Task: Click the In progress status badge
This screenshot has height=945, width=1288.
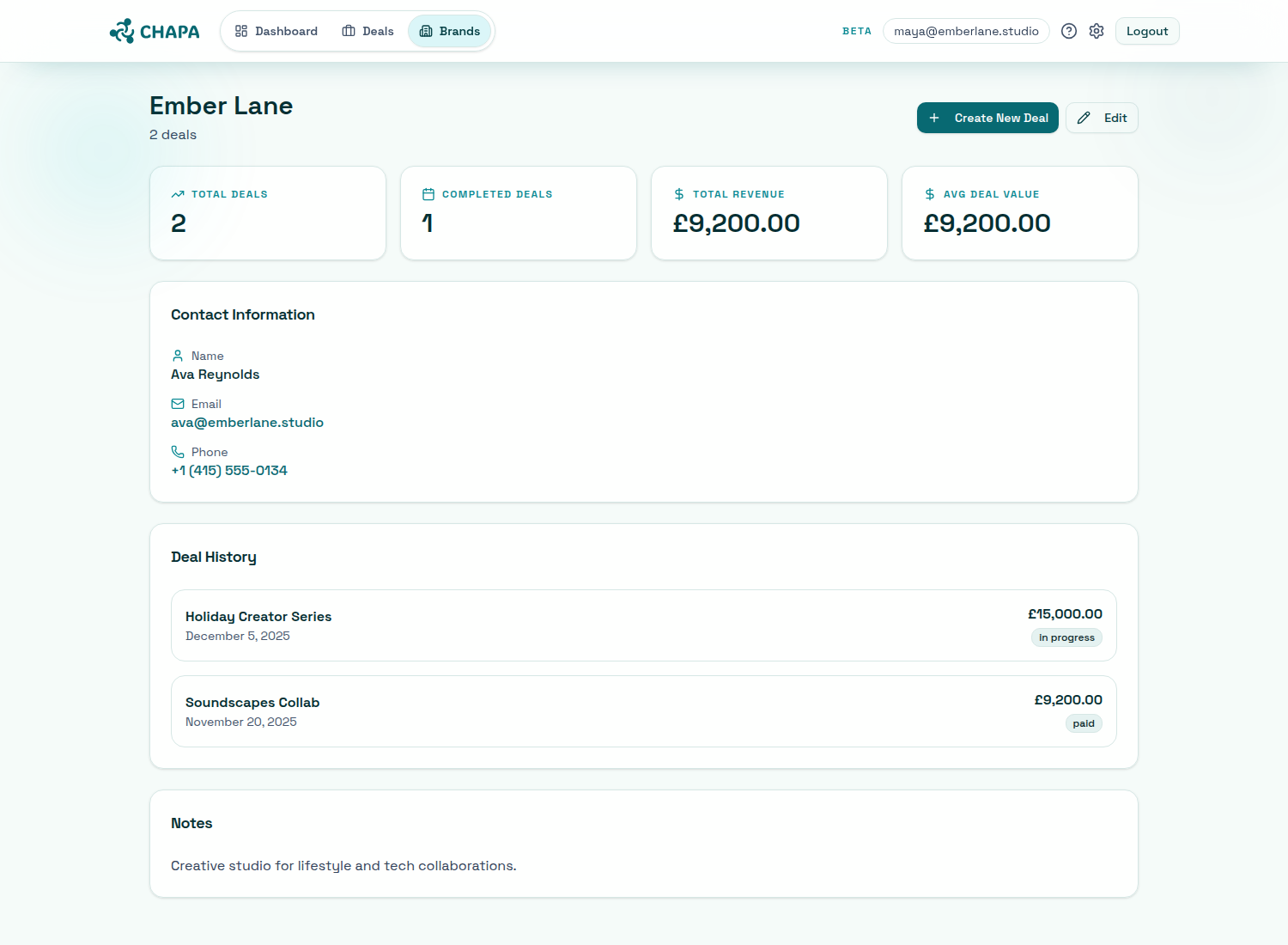Action: 1066,637
